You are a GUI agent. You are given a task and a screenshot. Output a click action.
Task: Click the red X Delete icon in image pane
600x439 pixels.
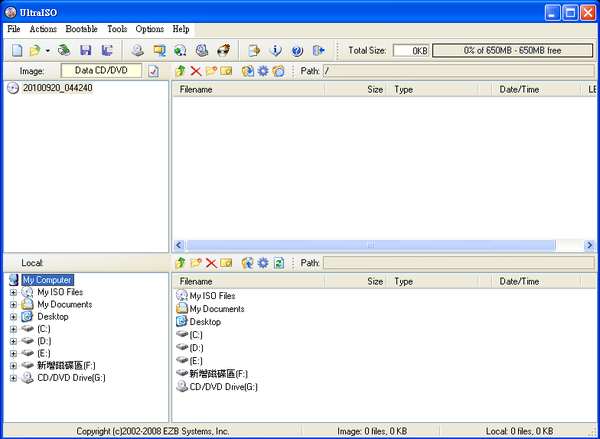tap(196, 71)
